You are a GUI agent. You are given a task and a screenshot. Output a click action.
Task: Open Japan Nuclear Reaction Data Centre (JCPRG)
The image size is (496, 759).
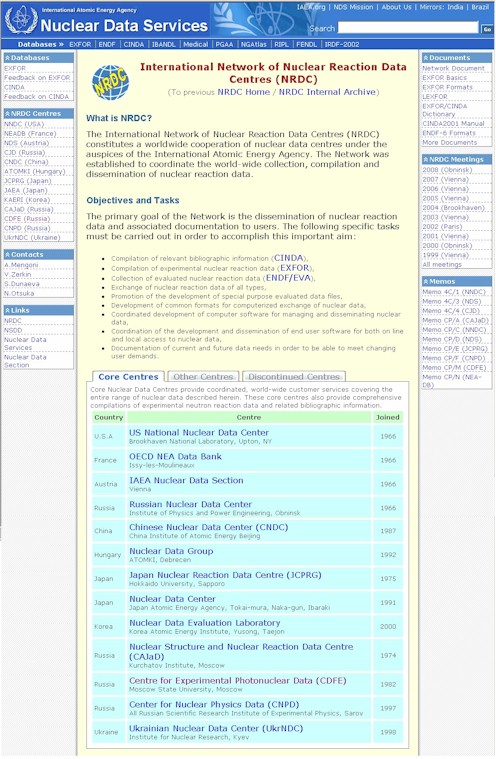click(x=225, y=575)
